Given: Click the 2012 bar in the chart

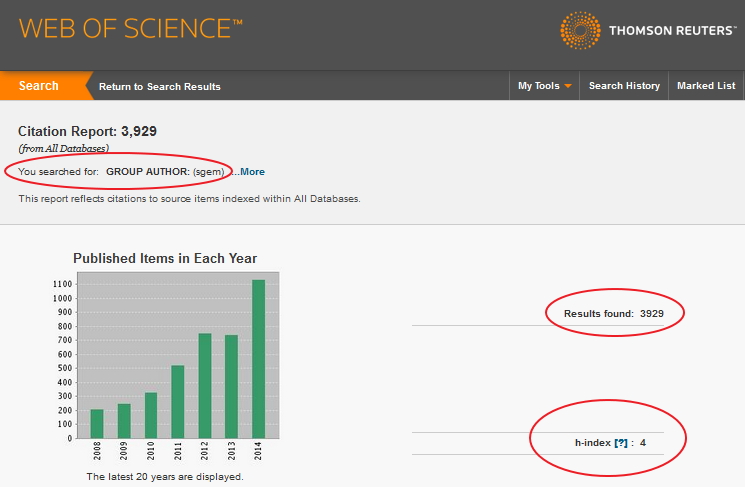Looking at the screenshot, I should point(205,386).
